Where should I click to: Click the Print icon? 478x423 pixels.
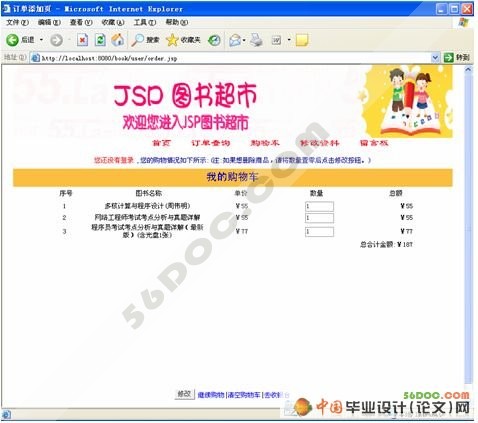[256, 40]
